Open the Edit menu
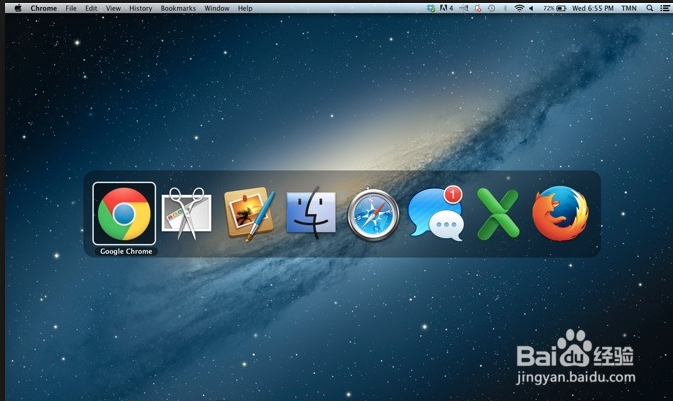Viewport: 673px width, 401px height. tap(91, 8)
